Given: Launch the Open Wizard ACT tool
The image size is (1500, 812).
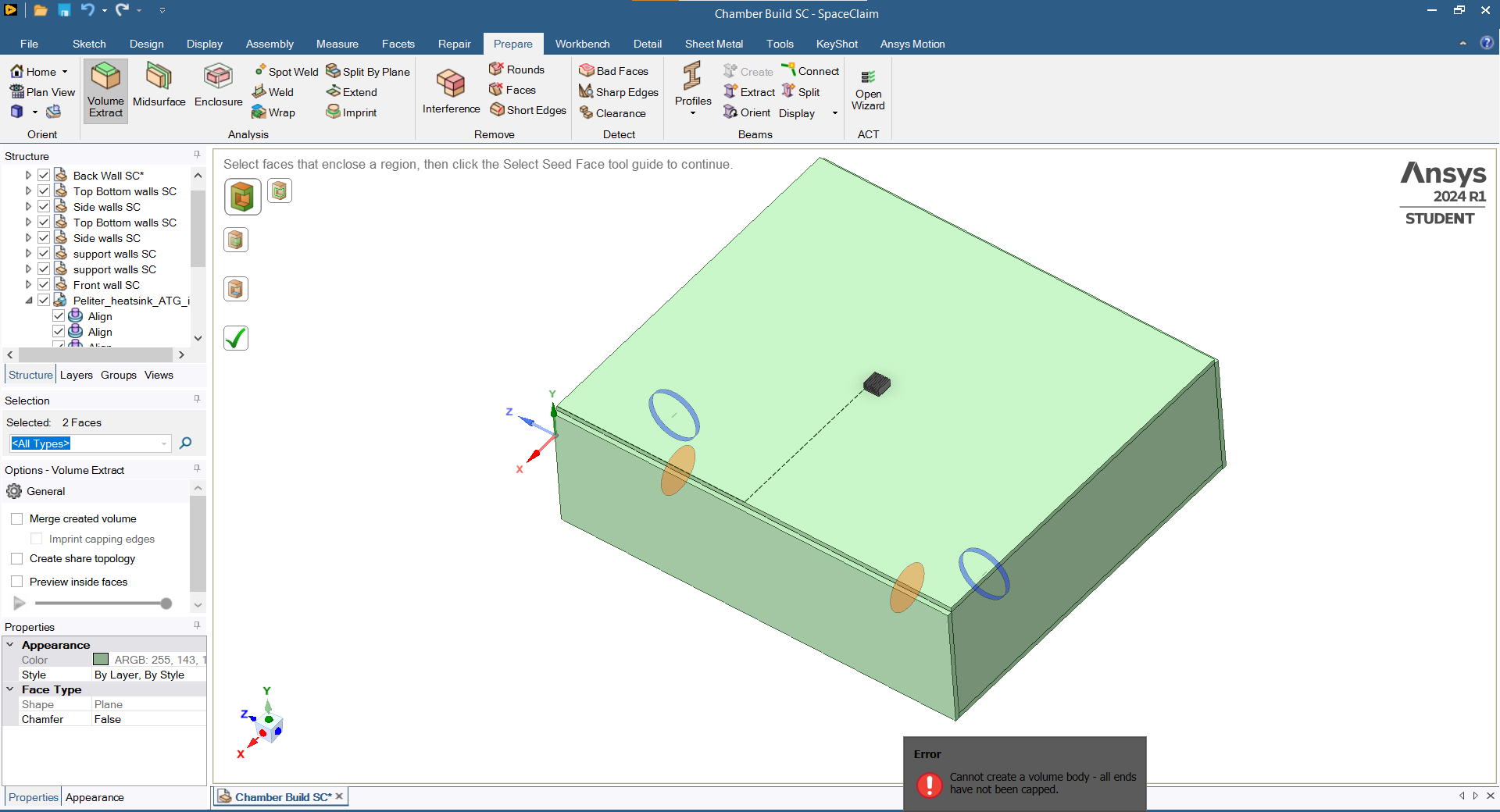Looking at the screenshot, I should [868, 91].
